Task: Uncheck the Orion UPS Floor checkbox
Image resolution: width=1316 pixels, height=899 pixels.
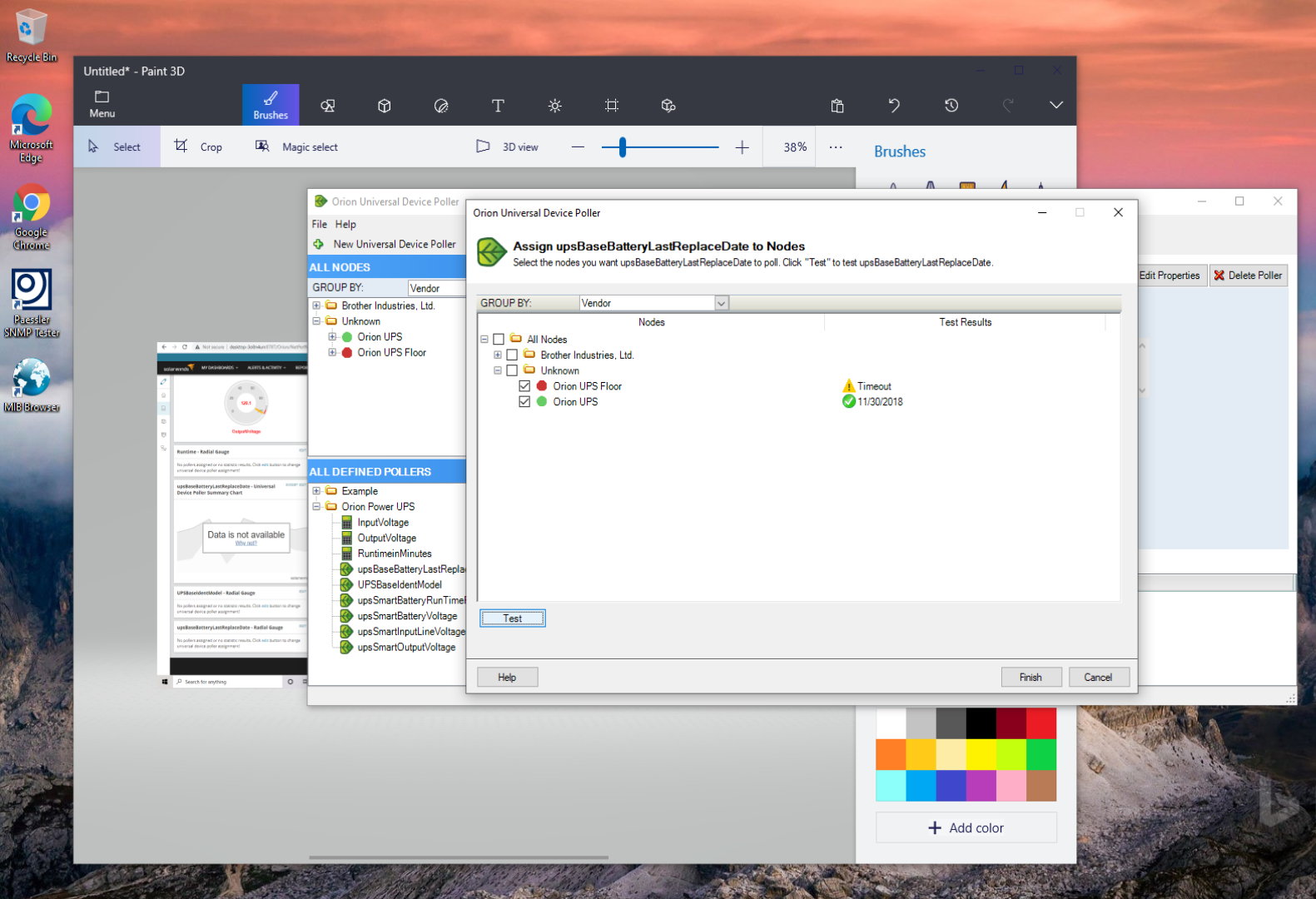Action: [524, 386]
